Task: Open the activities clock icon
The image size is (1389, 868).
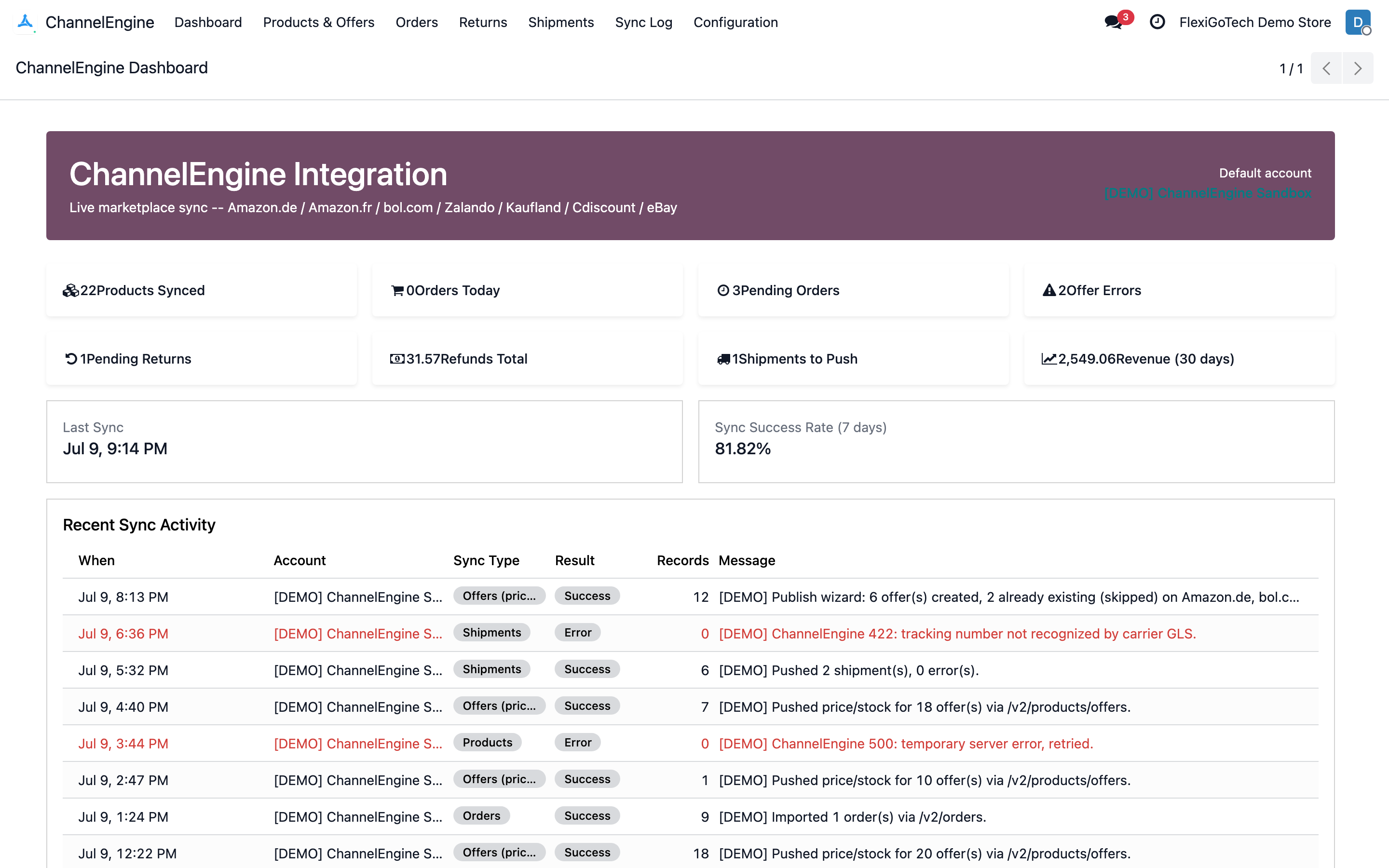Action: [x=1157, y=22]
